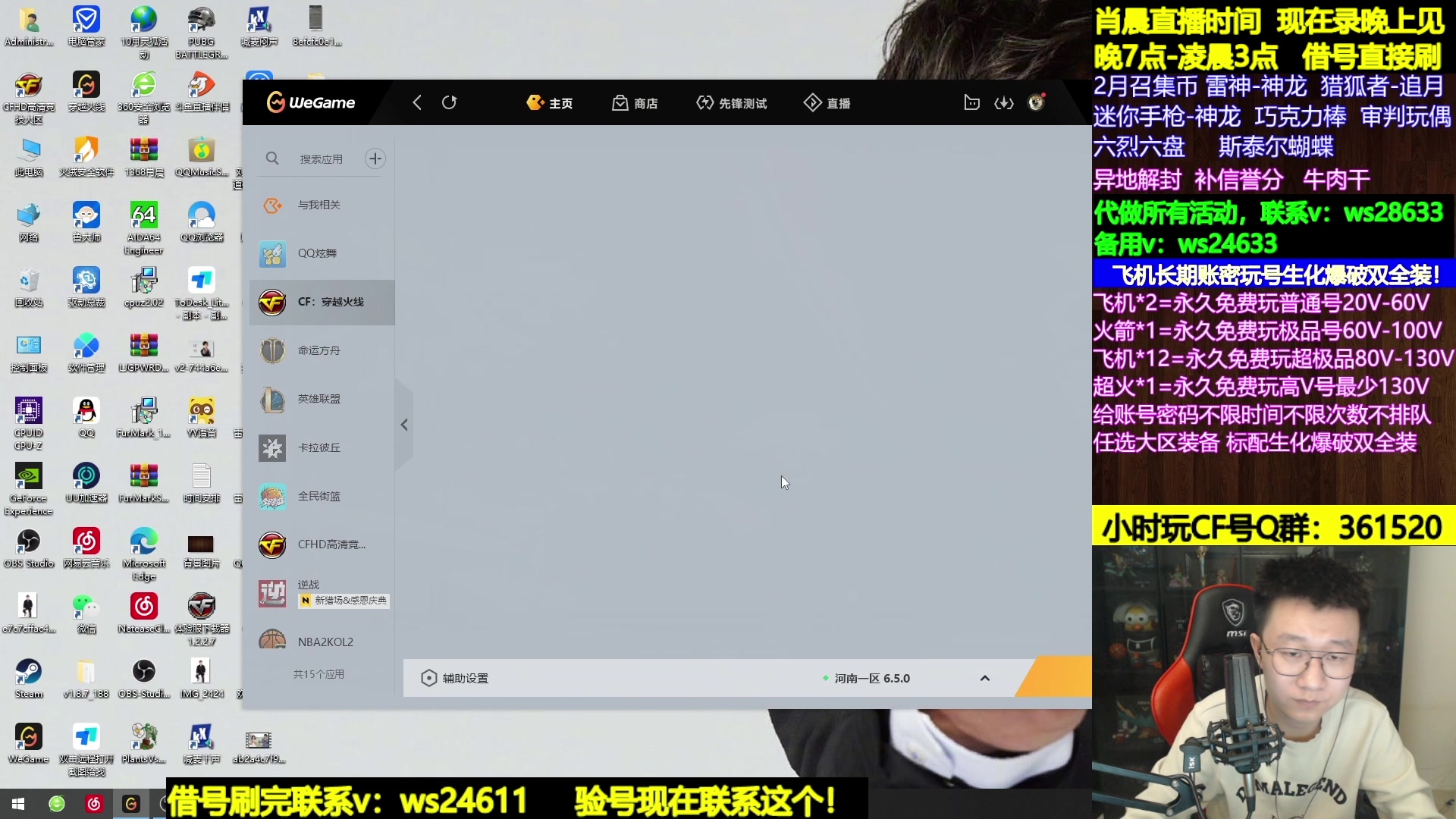Open 火绒安全软件 desktop shortcut
Image resolution: width=1456 pixels, height=819 pixels.
click(x=86, y=156)
